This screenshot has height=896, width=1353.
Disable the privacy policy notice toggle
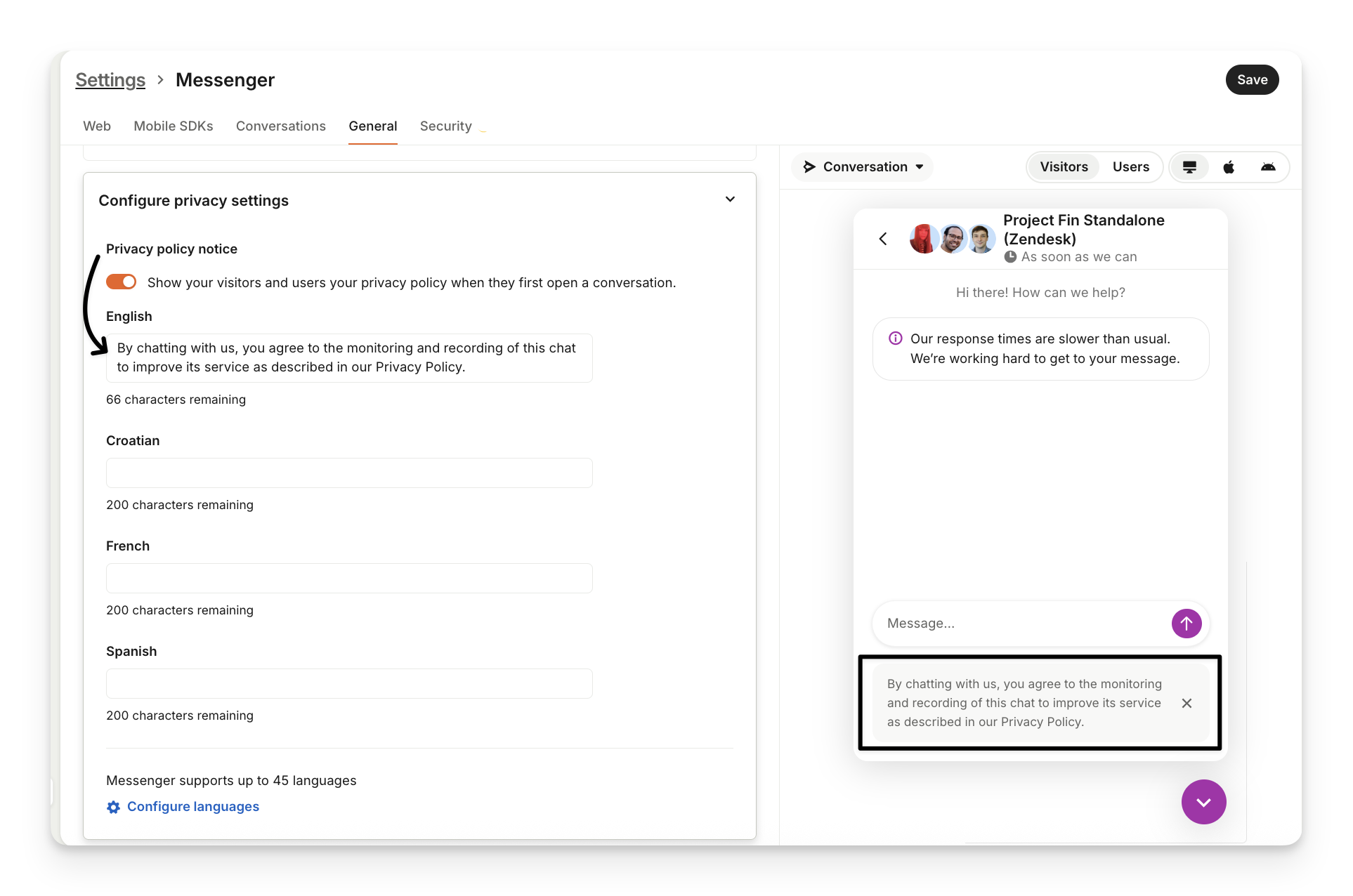tap(121, 282)
